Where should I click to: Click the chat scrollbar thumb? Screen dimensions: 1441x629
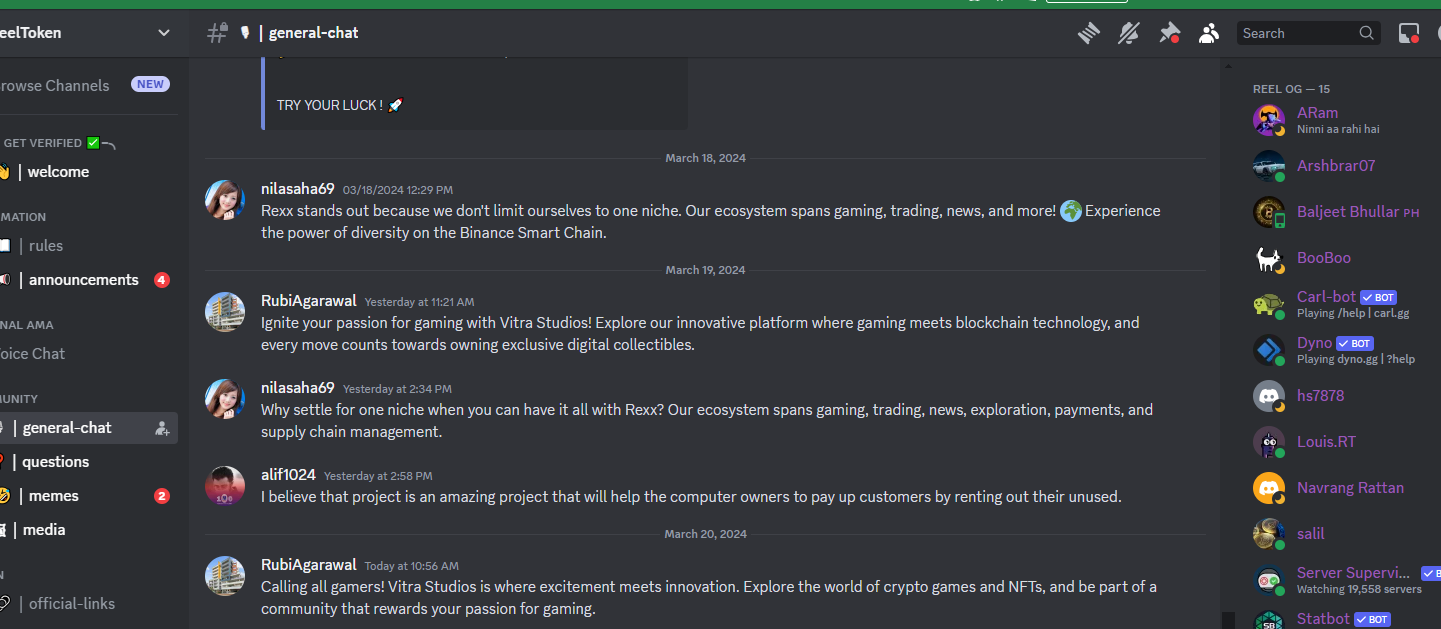1226,621
